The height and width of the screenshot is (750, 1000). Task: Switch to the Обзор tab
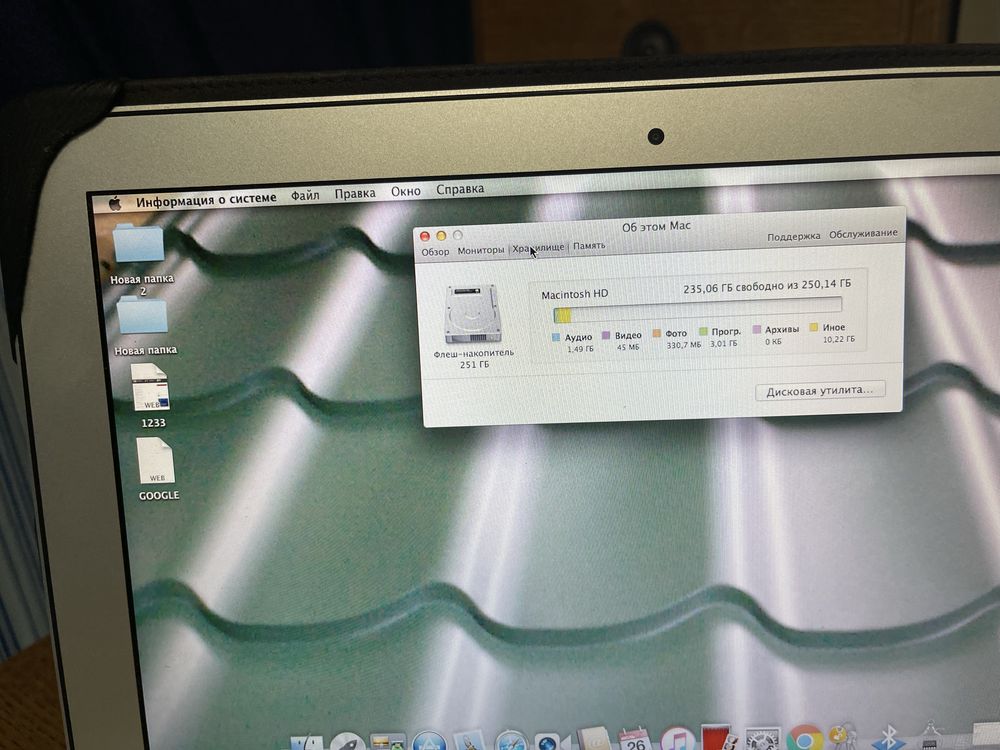[x=435, y=251]
